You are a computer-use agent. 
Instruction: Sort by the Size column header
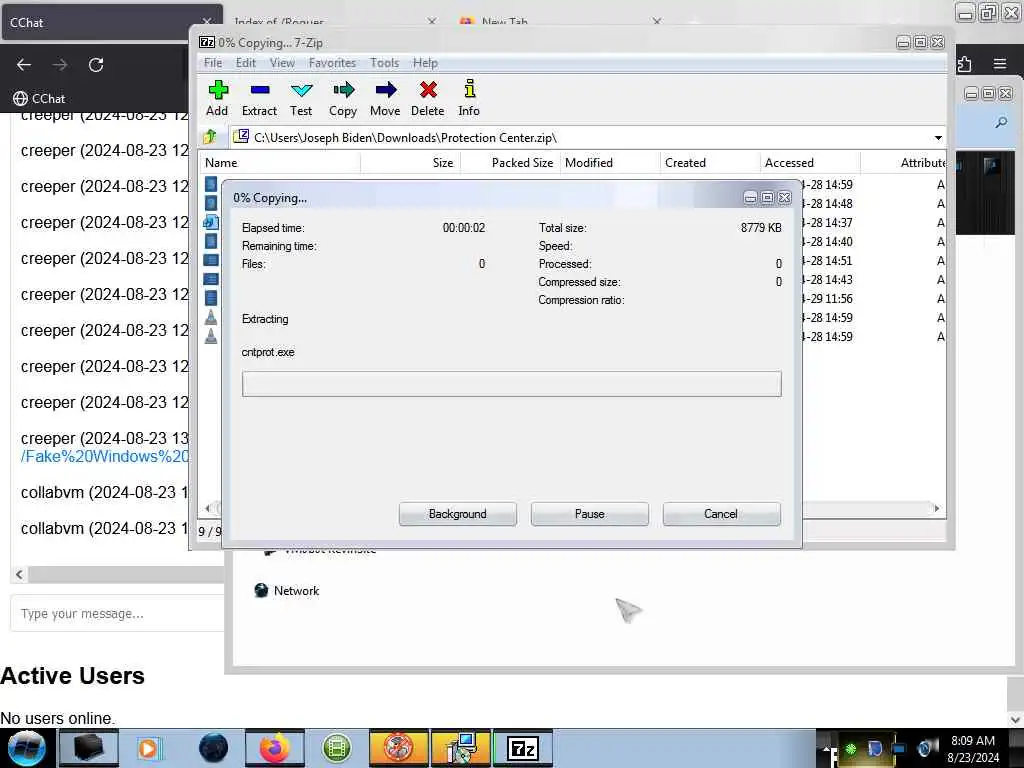[411, 163]
